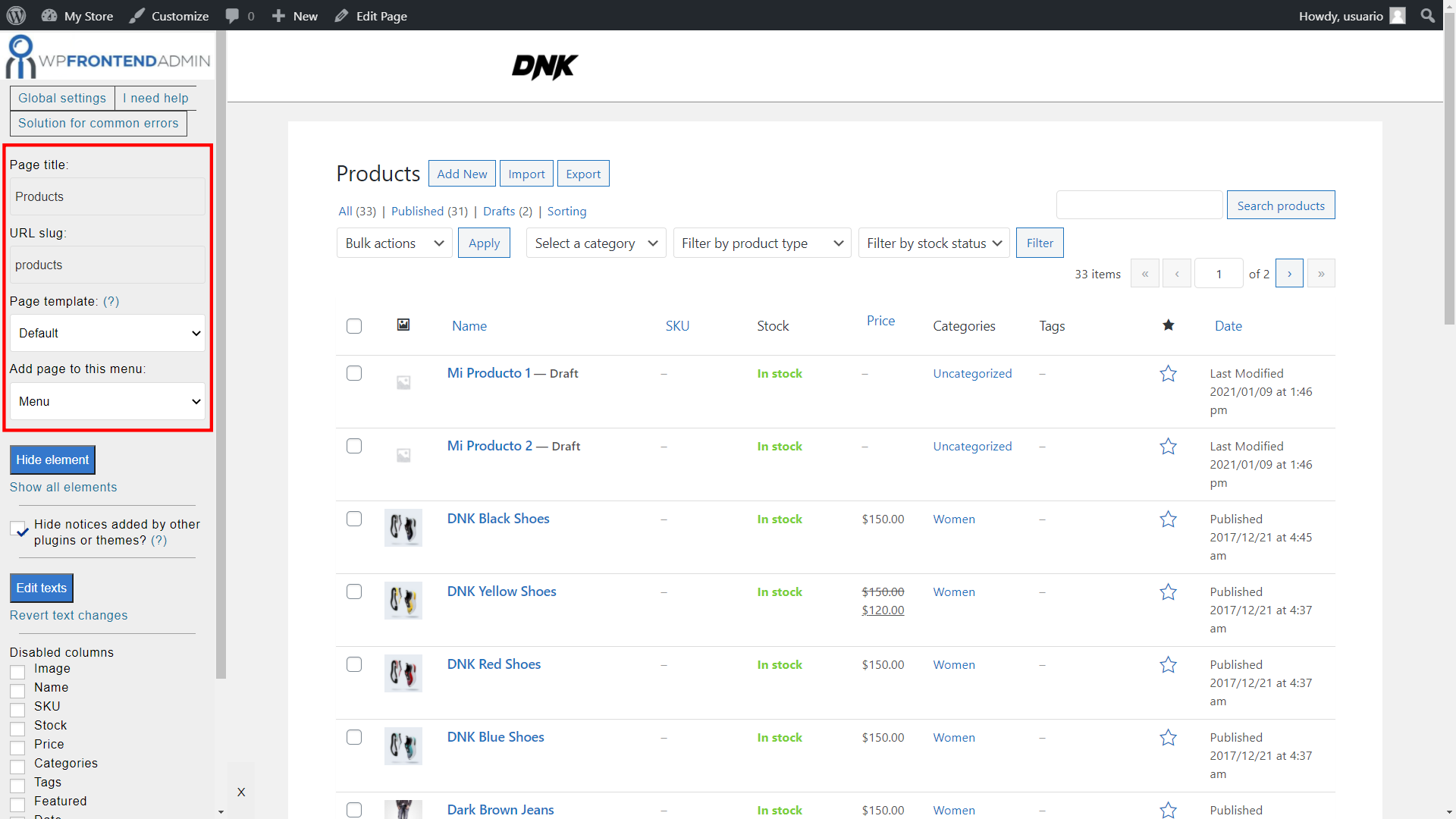The width and height of the screenshot is (1456, 819).
Task: Click Page template help question mark
Action: (x=111, y=301)
